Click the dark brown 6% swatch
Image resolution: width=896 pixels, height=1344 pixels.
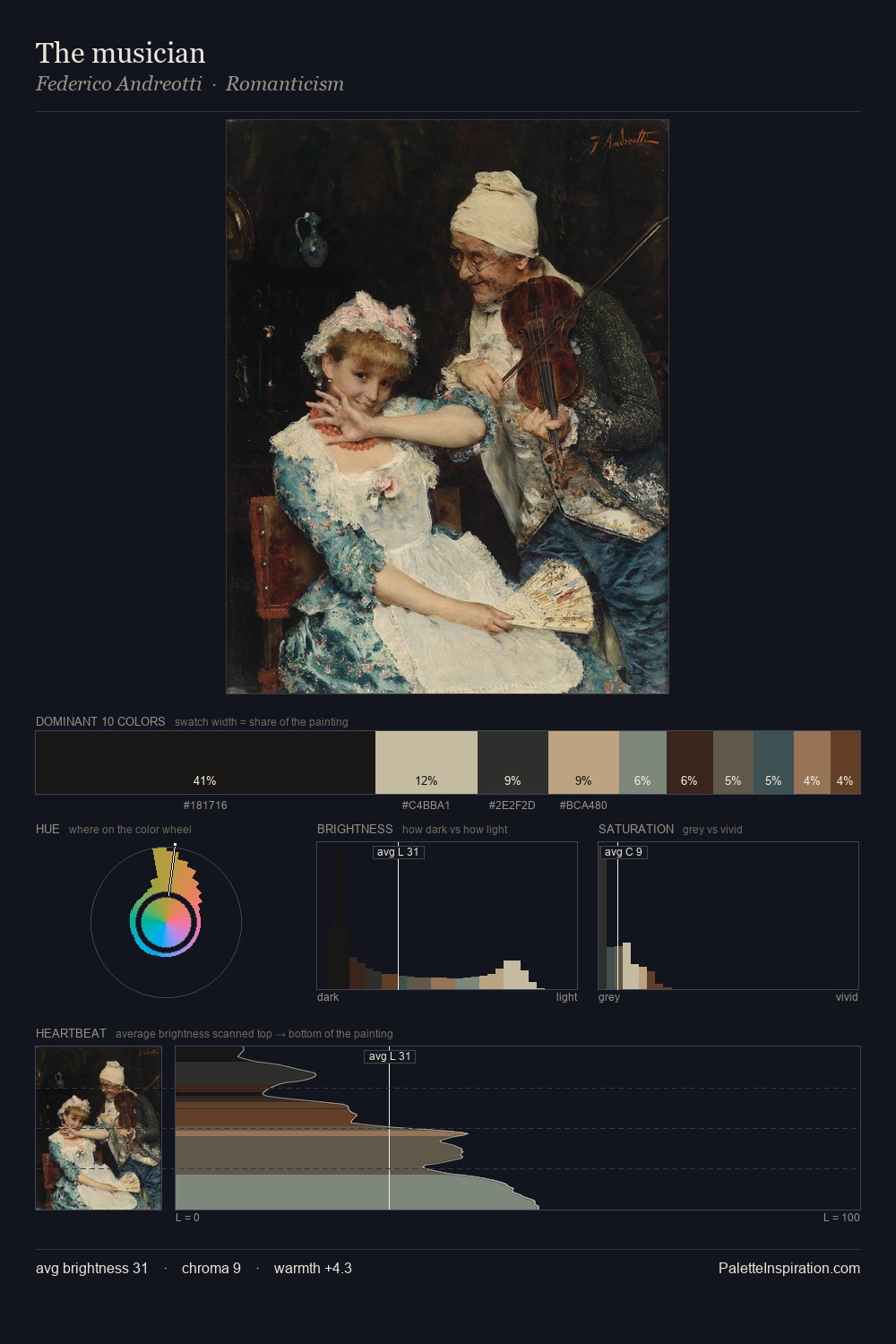coord(690,762)
